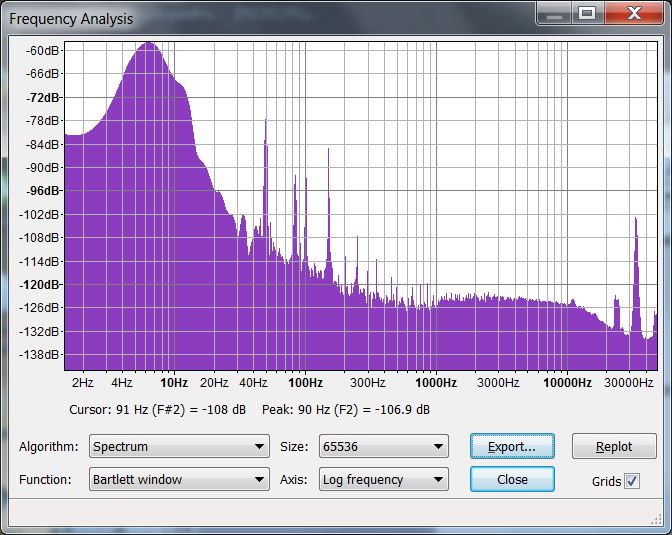Click the 2Hz frequency axis label
Screen dimensions: 672x535
point(83,382)
